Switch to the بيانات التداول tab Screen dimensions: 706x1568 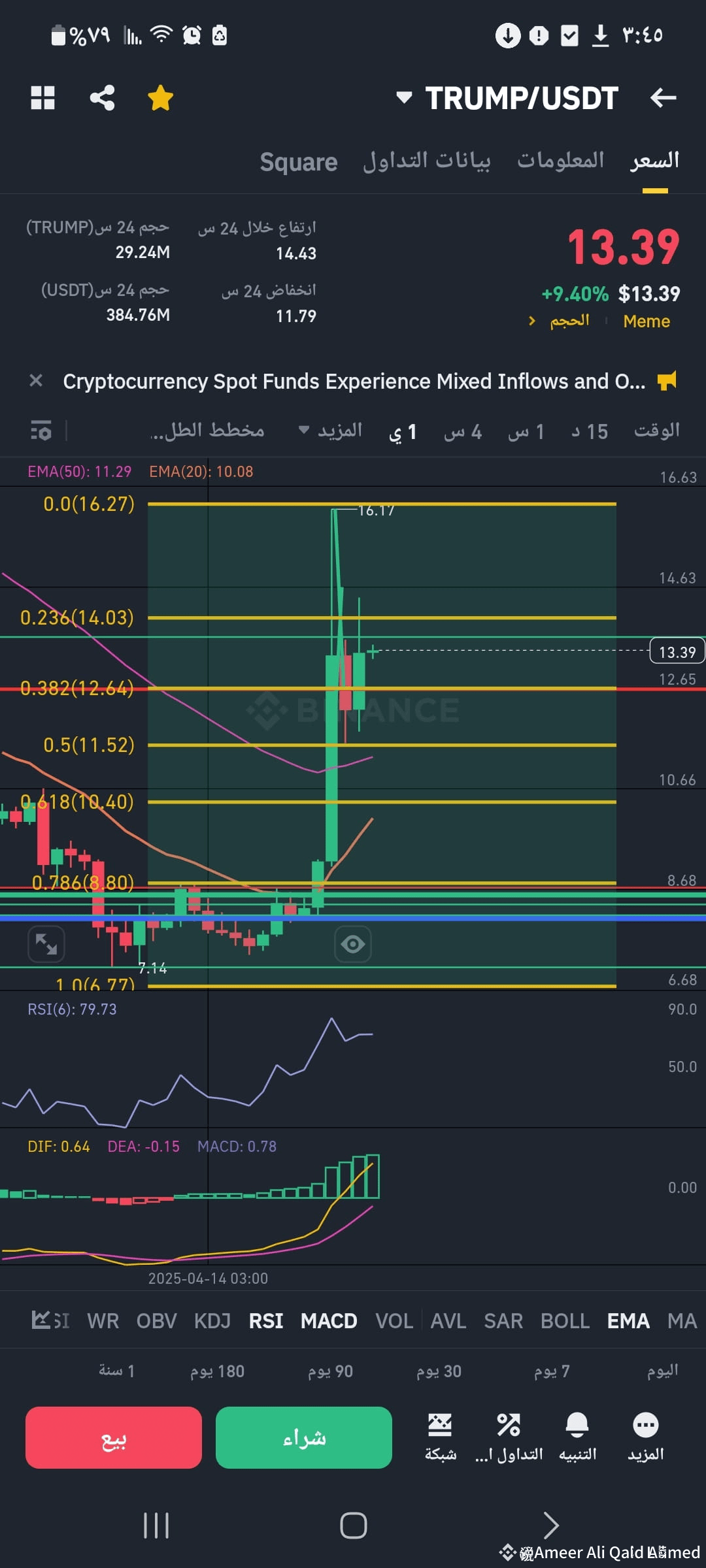coord(427,161)
